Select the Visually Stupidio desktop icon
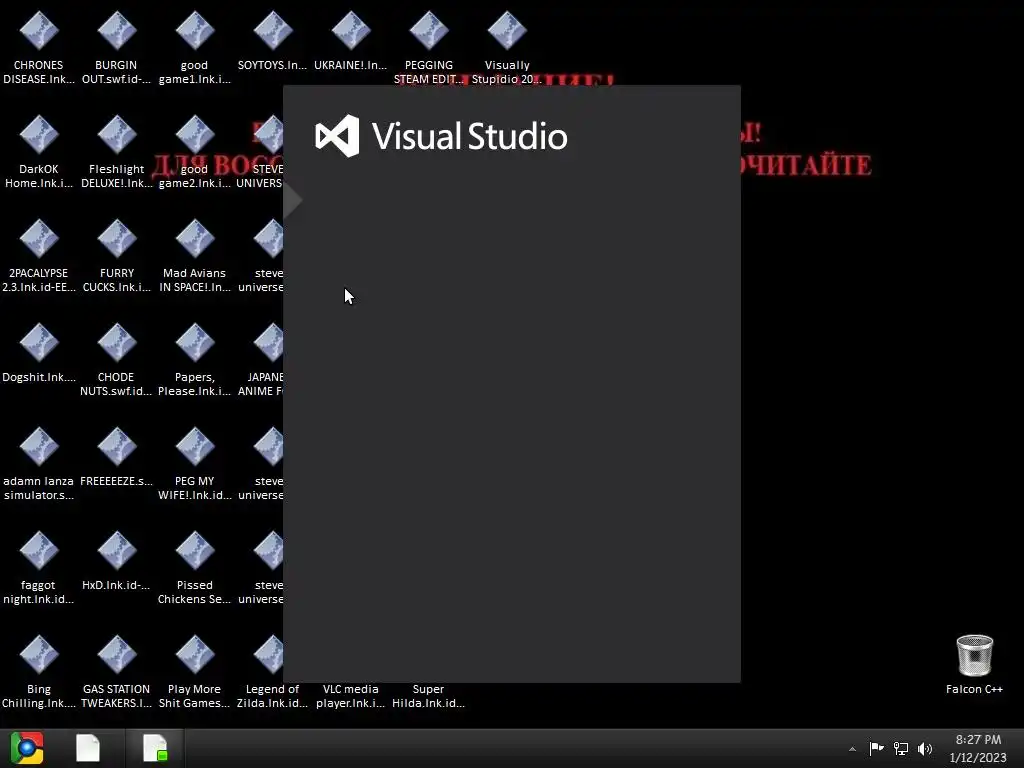 pyautogui.click(x=507, y=48)
